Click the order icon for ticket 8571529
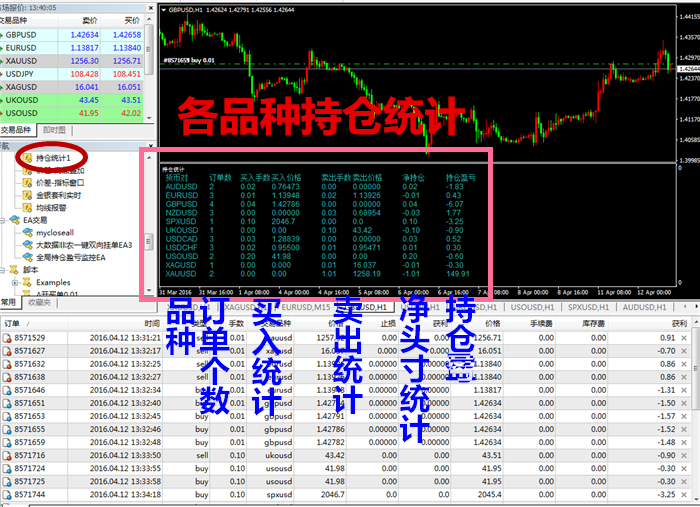Screen dimensions: 700x507 (7, 338)
